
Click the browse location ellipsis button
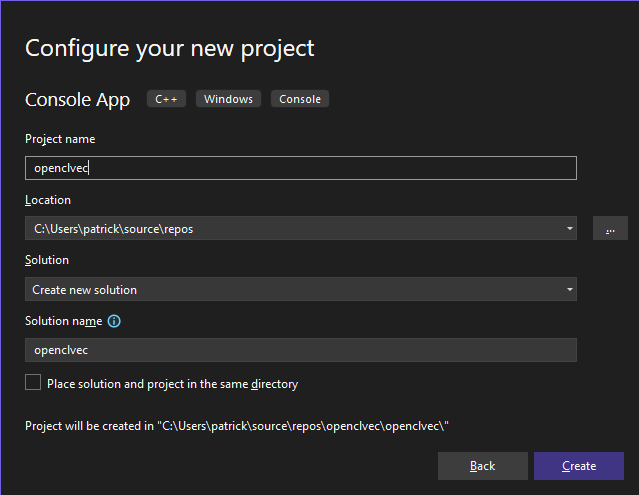(x=610, y=228)
